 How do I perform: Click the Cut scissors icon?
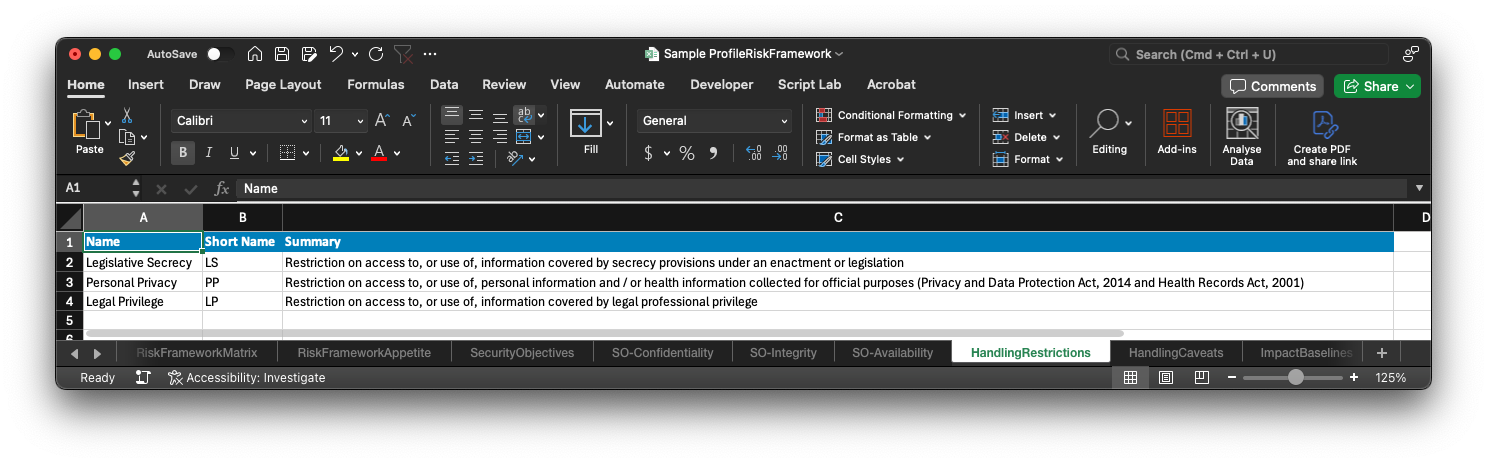click(x=127, y=115)
